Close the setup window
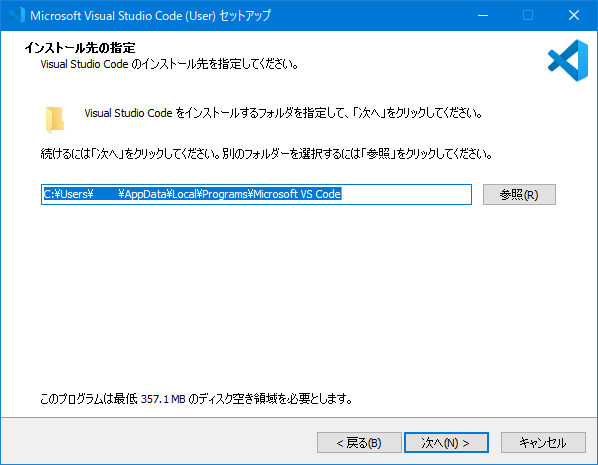 (x=574, y=15)
